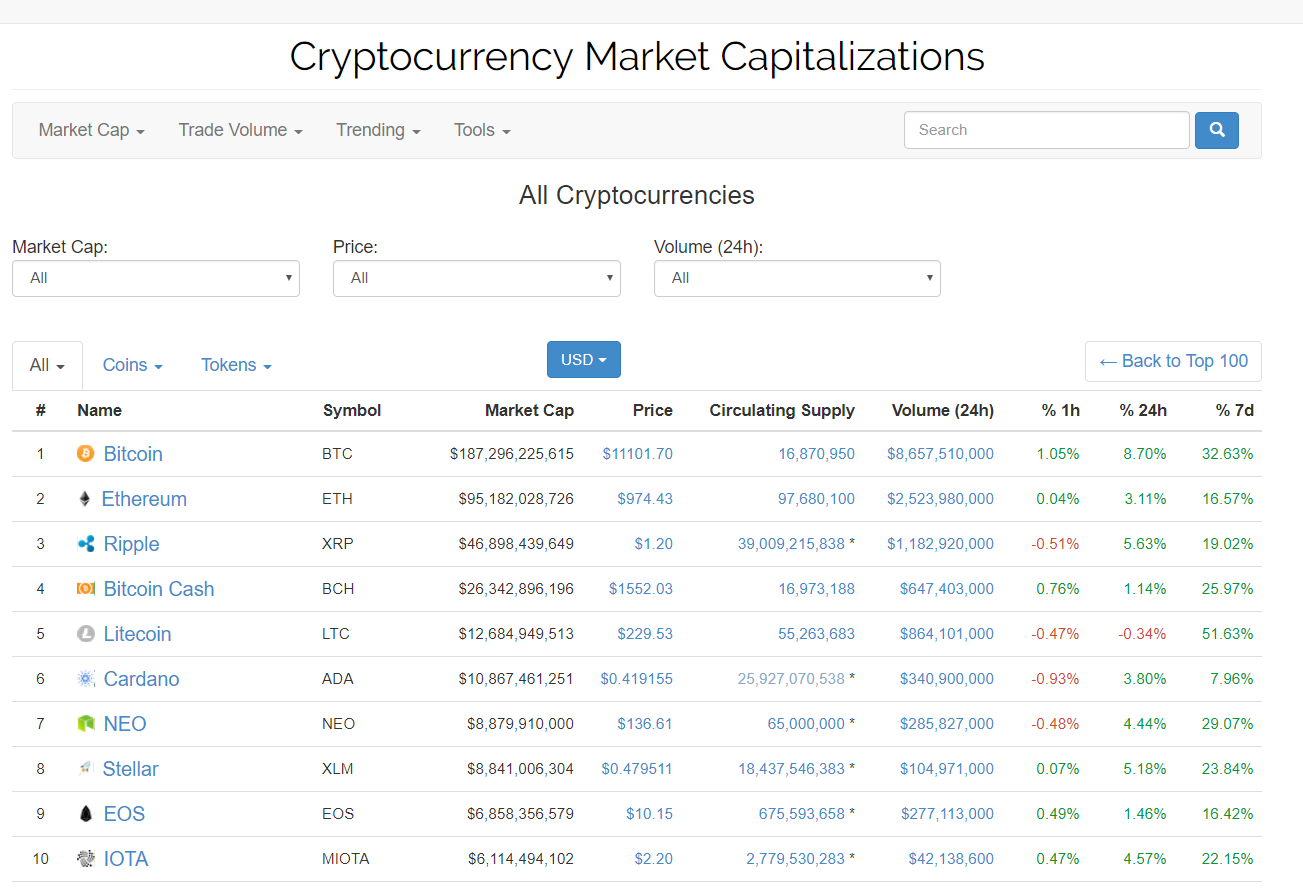Image resolution: width=1303 pixels, height=893 pixels.
Task: Focus the Search input field
Action: [x=1047, y=130]
